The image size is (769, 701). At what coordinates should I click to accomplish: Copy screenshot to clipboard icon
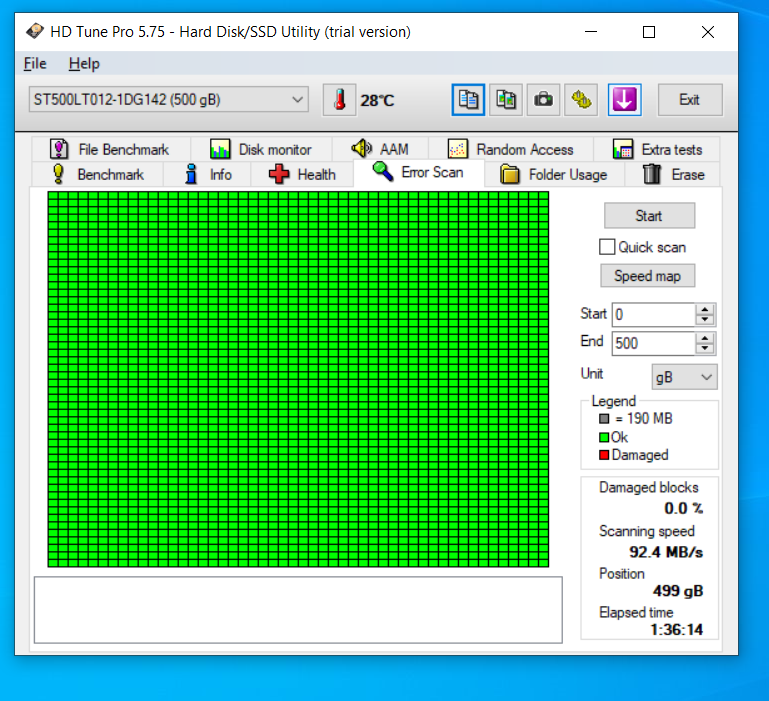click(x=506, y=100)
